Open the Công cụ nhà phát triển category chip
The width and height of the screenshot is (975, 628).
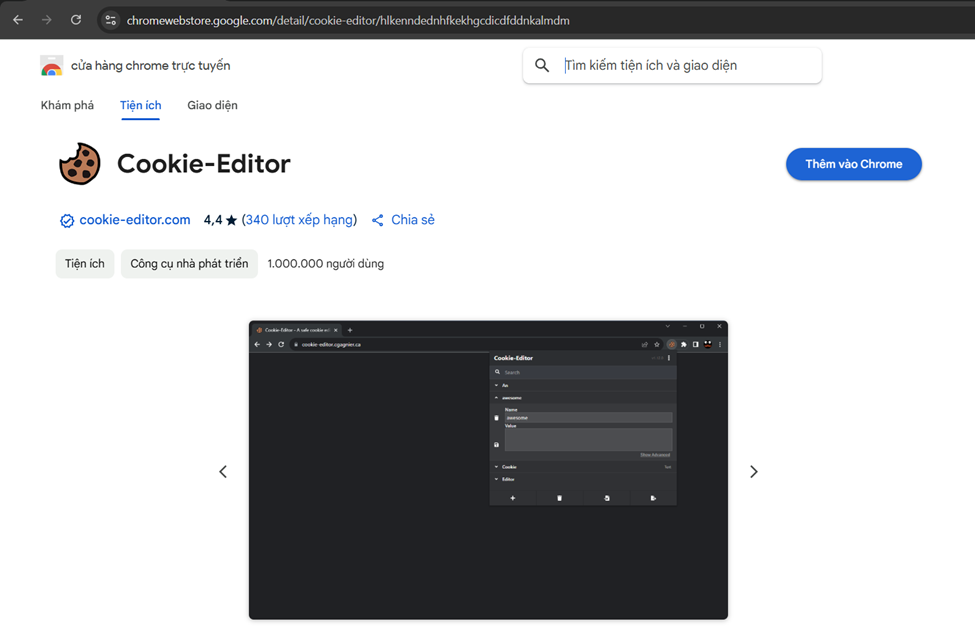(x=189, y=264)
